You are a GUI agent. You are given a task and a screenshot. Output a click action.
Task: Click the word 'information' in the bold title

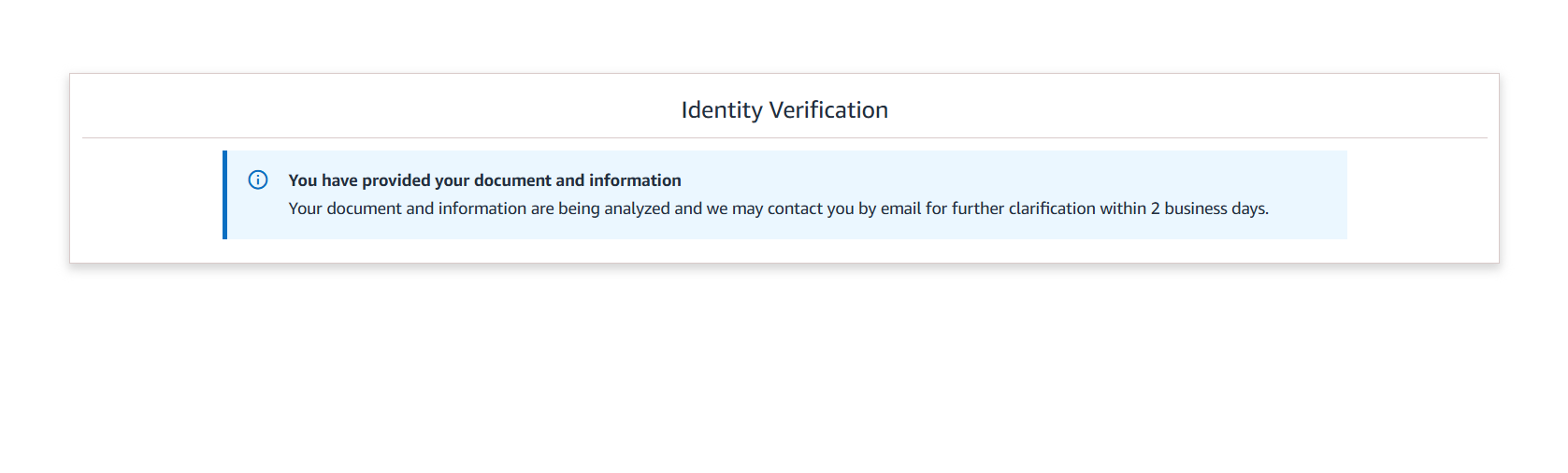click(x=635, y=180)
